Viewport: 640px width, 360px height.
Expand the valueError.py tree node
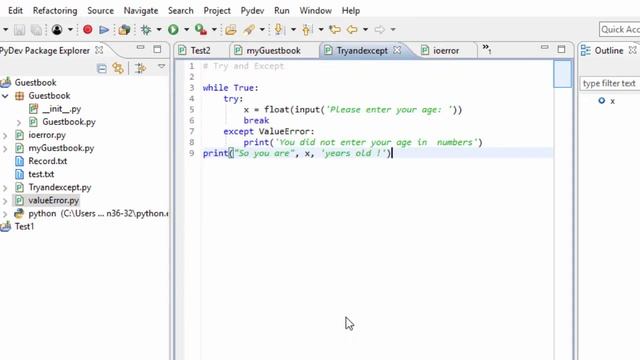click(x=5, y=201)
